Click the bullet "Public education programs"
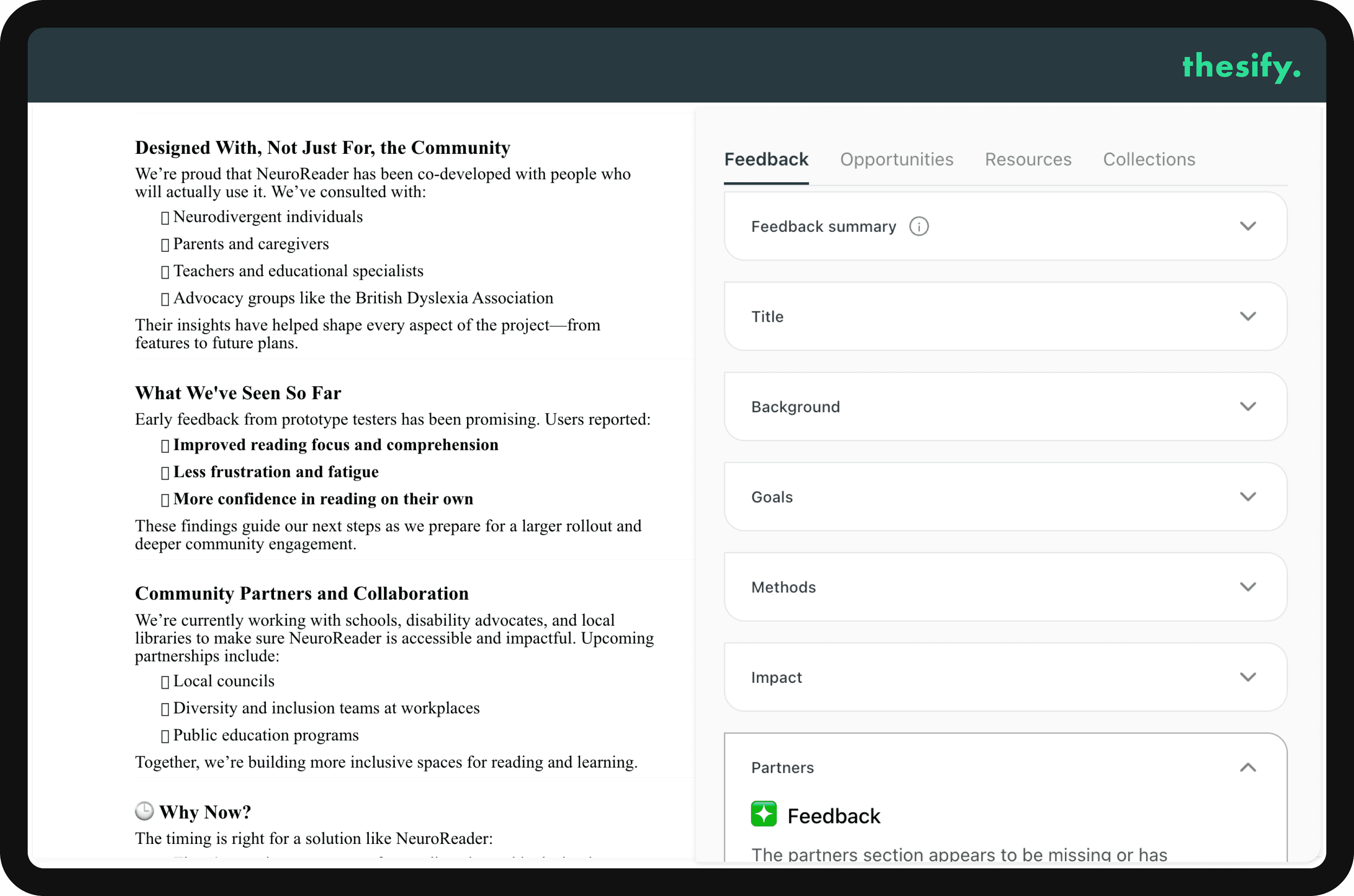1354x896 pixels. click(x=266, y=735)
